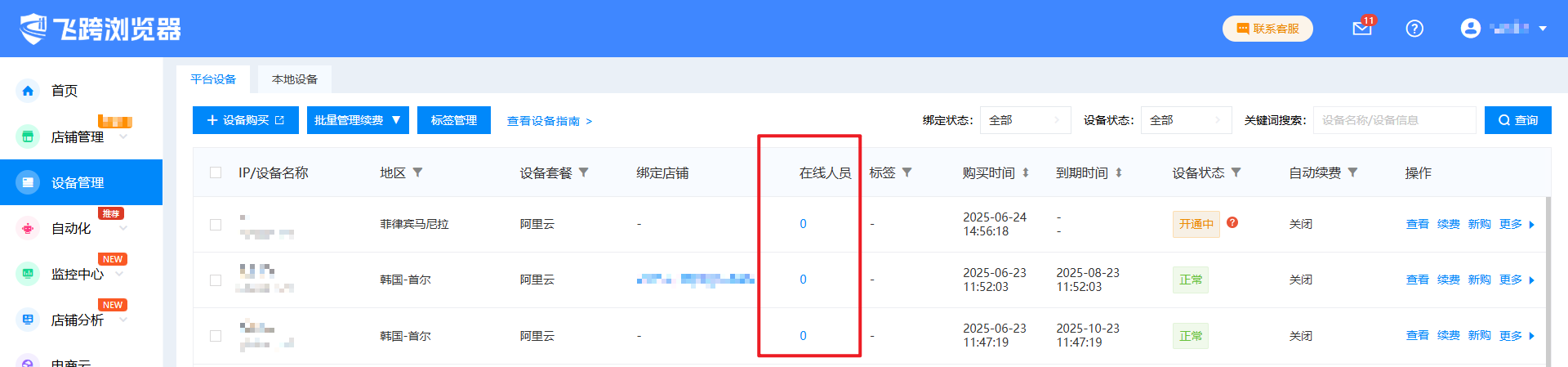Open the 绑定状态 dropdown
This screenshot has width=1568, height=367.
tap(1025, 120)
